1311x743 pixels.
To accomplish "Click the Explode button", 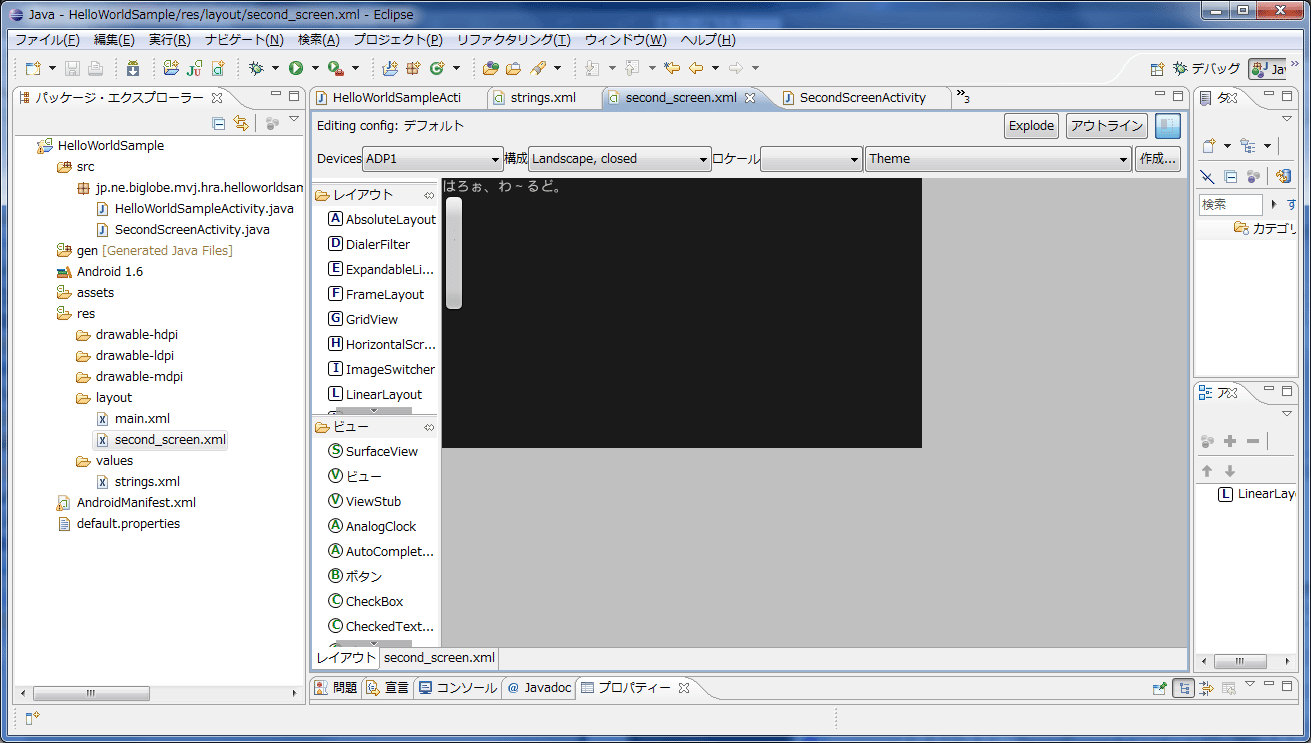I will pyautogui.click(x=1031, y=126).
